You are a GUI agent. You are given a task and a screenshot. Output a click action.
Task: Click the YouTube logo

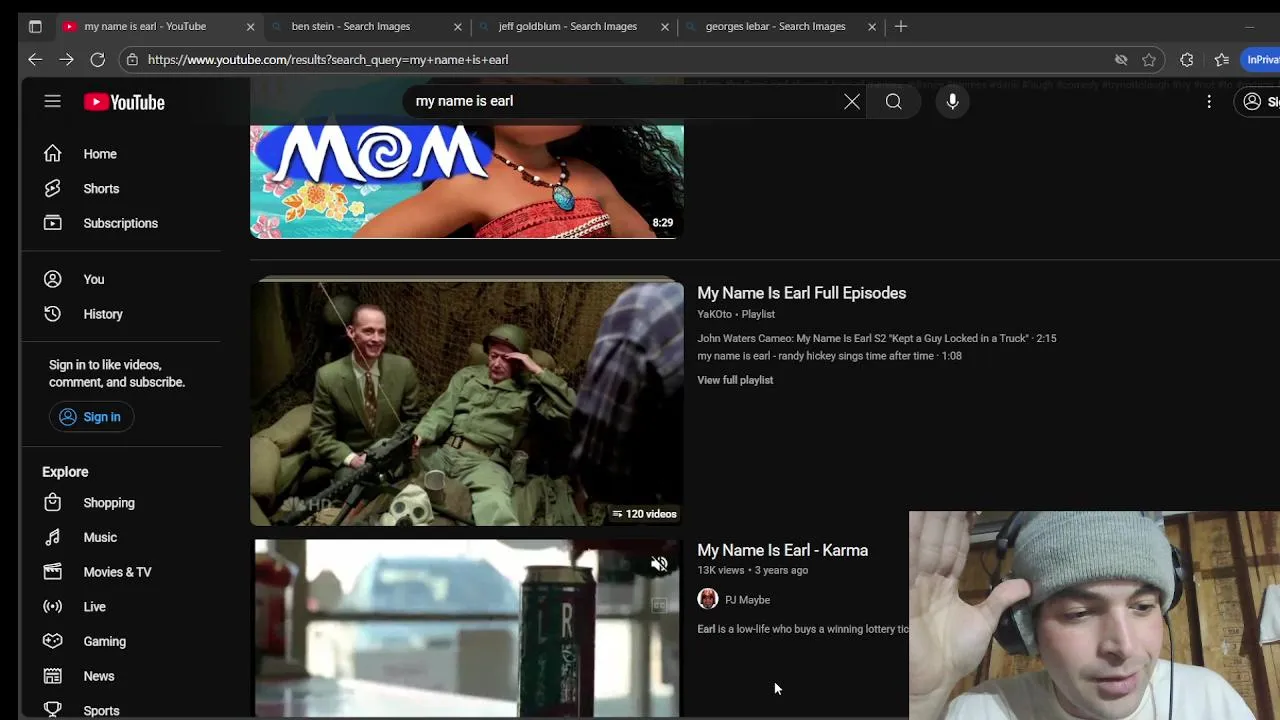pos(124,102)
